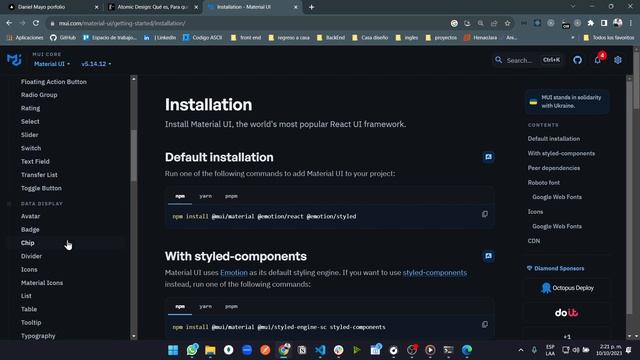Open the MUI stands with Ukraine banner
The width and height of the screenshot is (640, 360).
click(567, 102)
